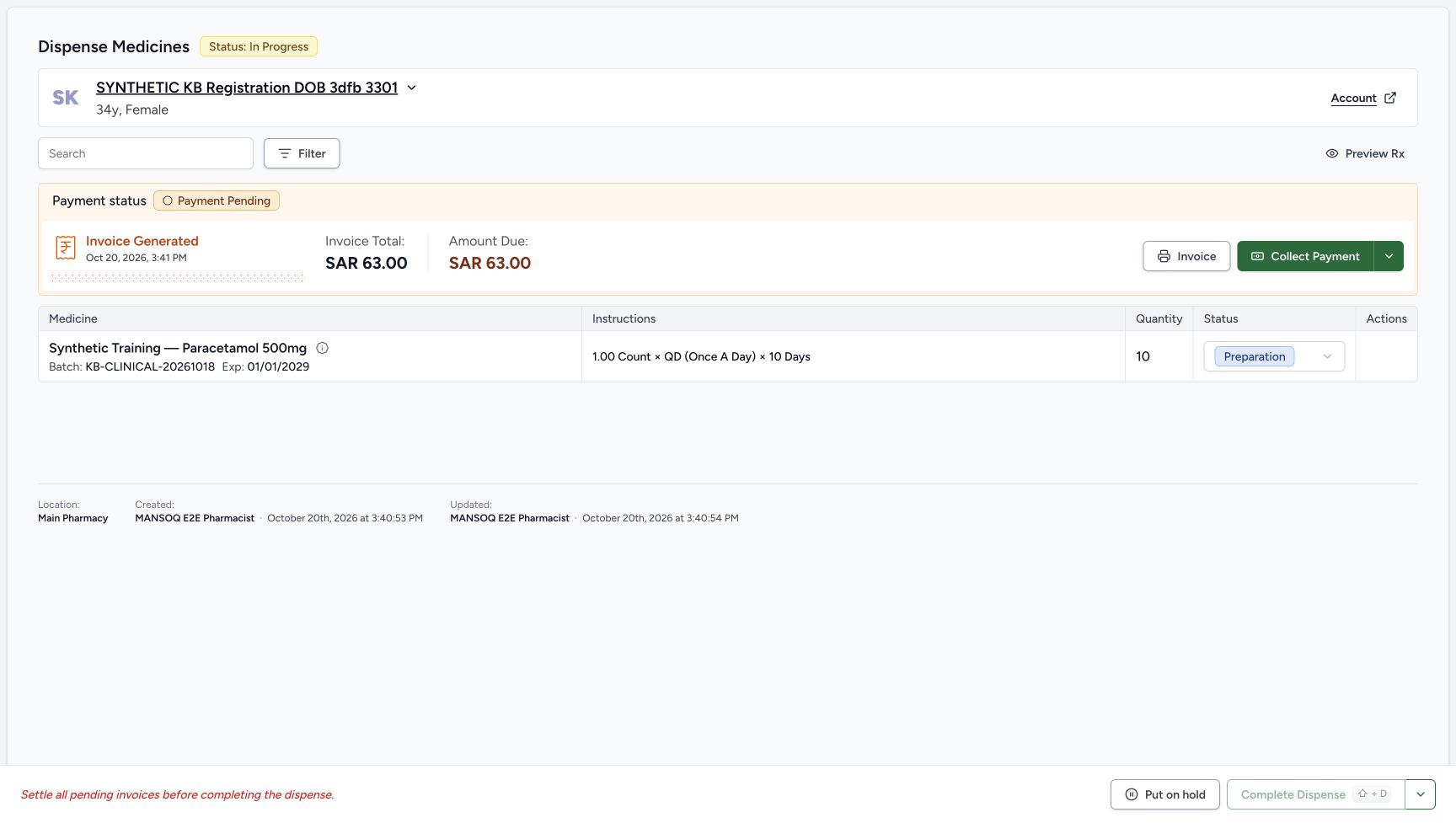Click Created timestamp October 20th 3:40:53 PM
The height and width of the screenshot is (823, 1456).
(345, 518)
